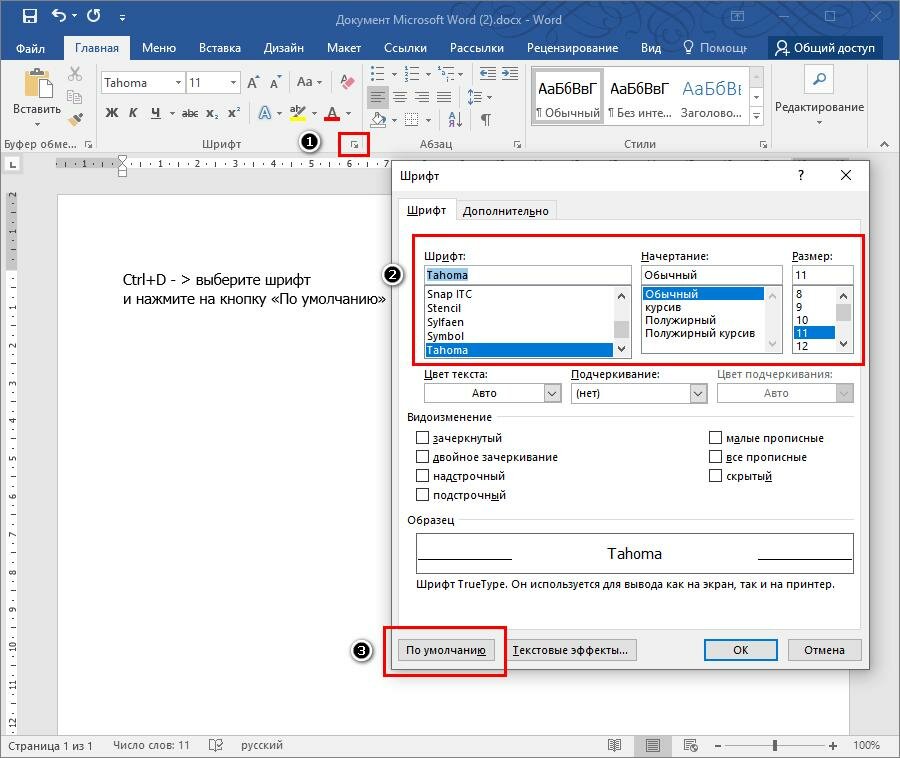Open the Редактирование search group

pos(819,95)
